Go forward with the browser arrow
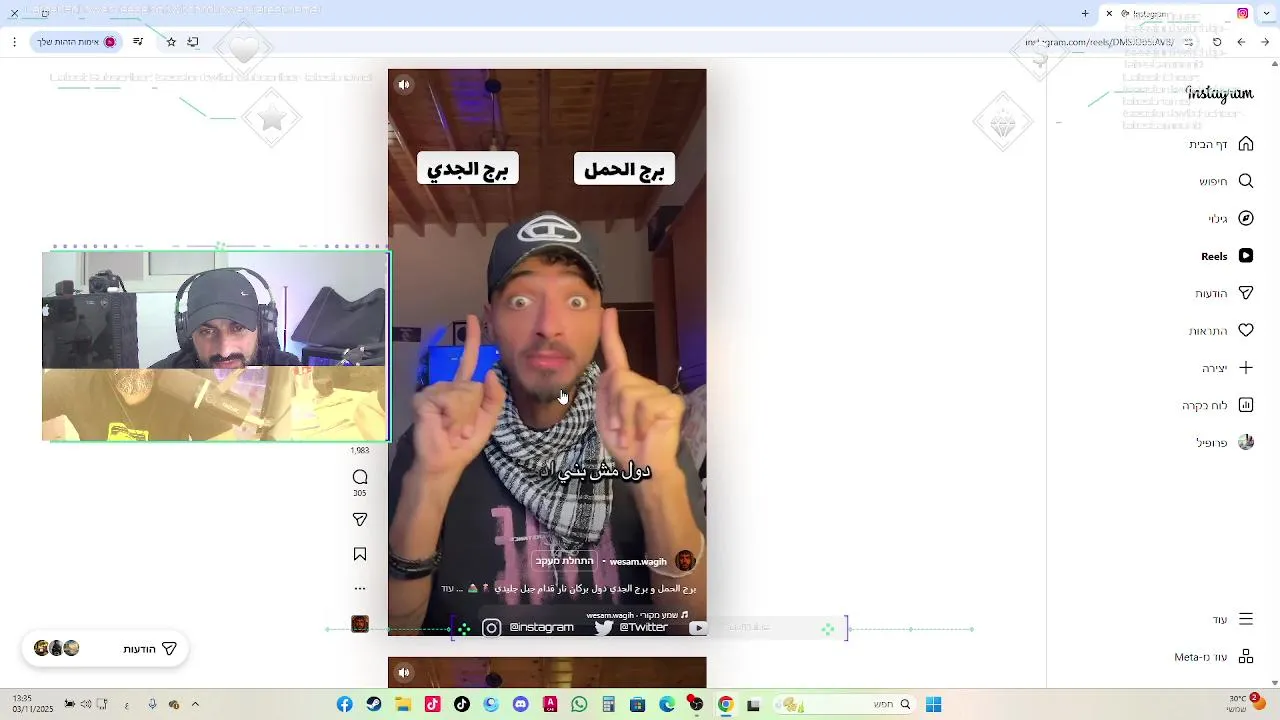The width and height of the screenshot is (1280, 720). click(x=1241, y=42)
